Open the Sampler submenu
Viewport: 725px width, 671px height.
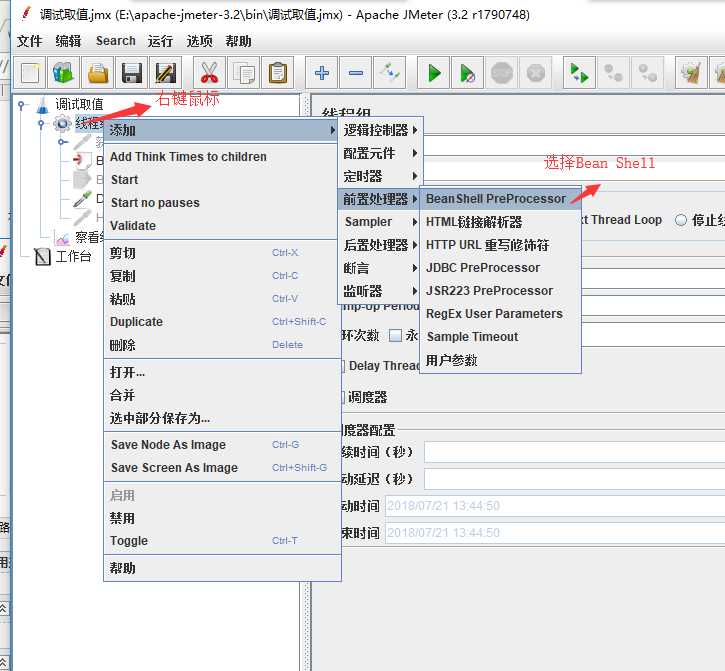click(380, 222)
